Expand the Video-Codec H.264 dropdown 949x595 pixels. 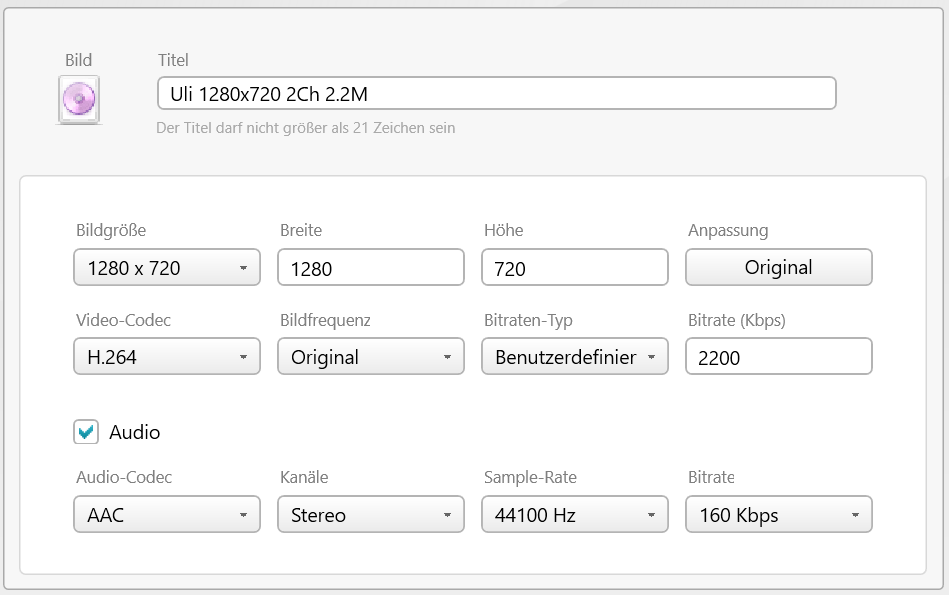click(167, 357)
